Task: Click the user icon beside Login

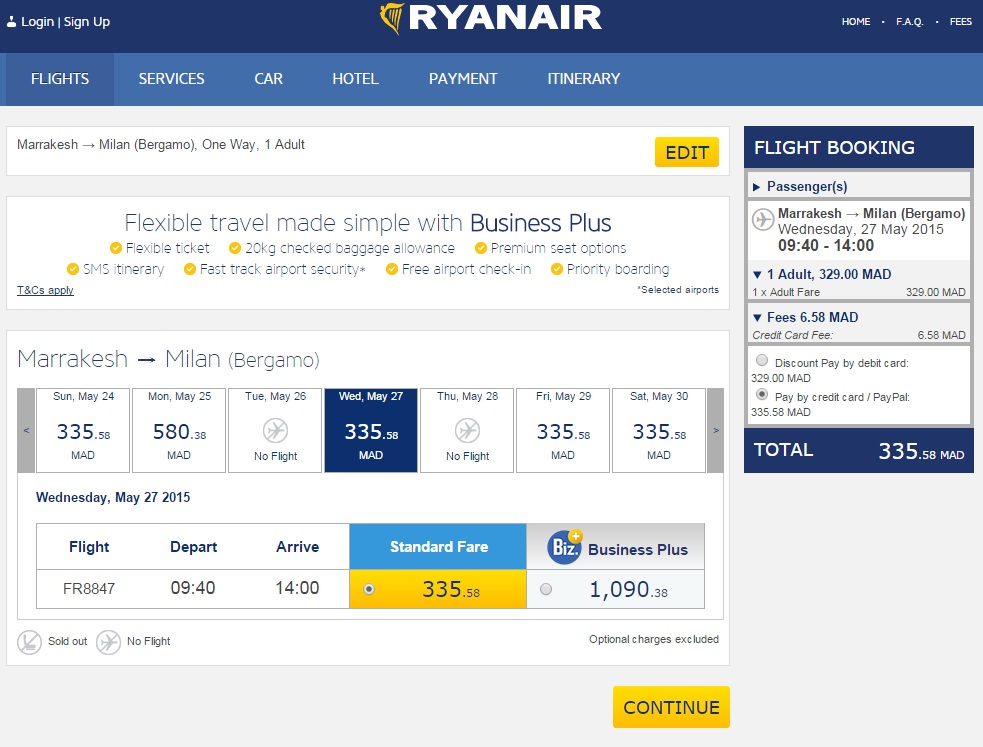Action: coord(11,22)
